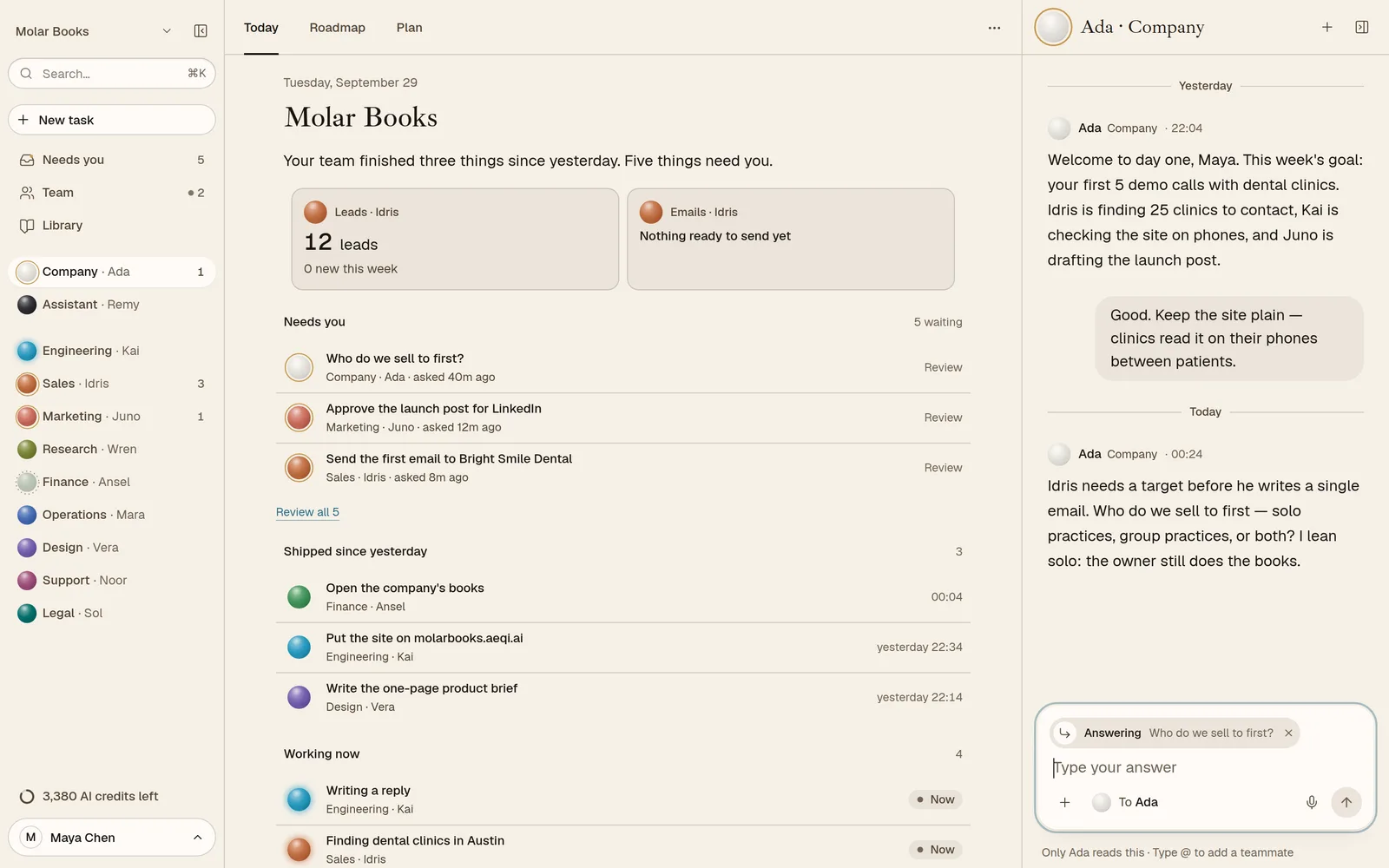1389x868 pixels.
Task: Select Marketing · Juno agent in sidebar
Action: [x=112, y=417]
